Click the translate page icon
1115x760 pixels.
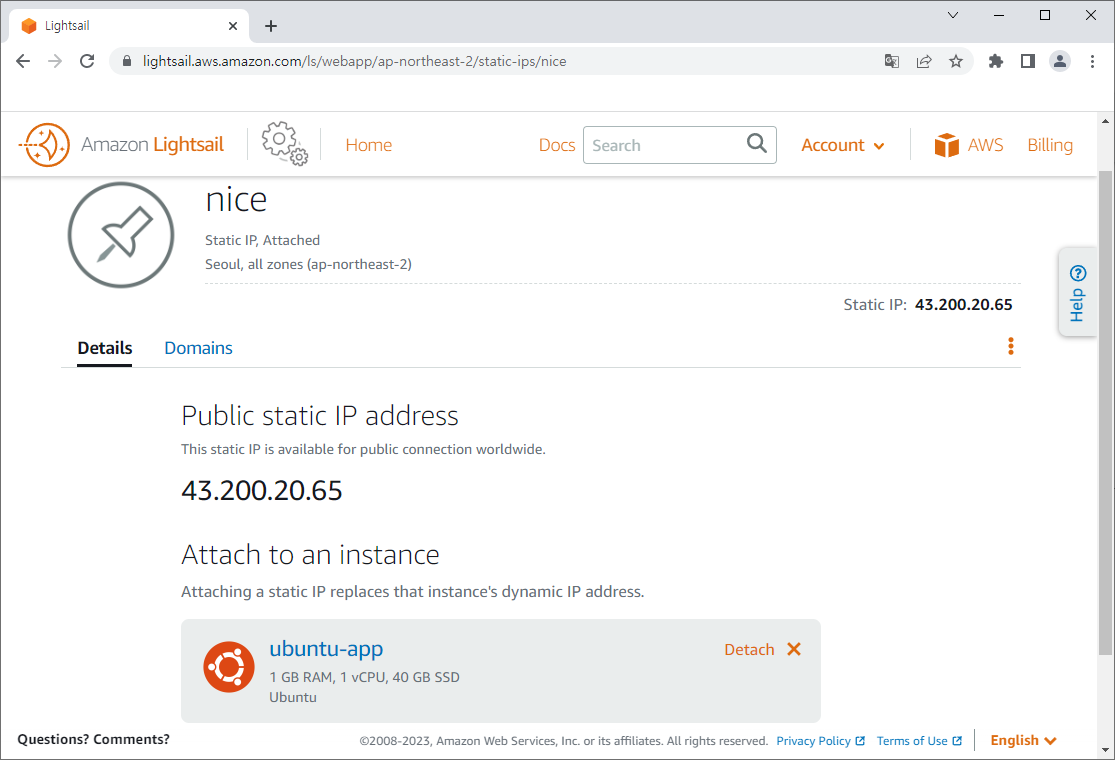point(891,61)
